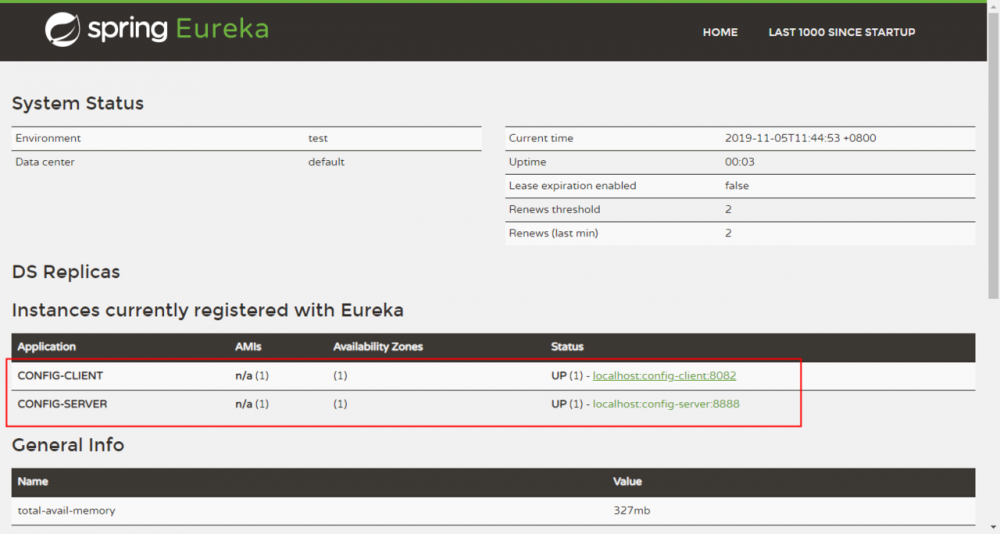Click UP (1) status of CONFIG-SERVER

(x=567, y=404)
